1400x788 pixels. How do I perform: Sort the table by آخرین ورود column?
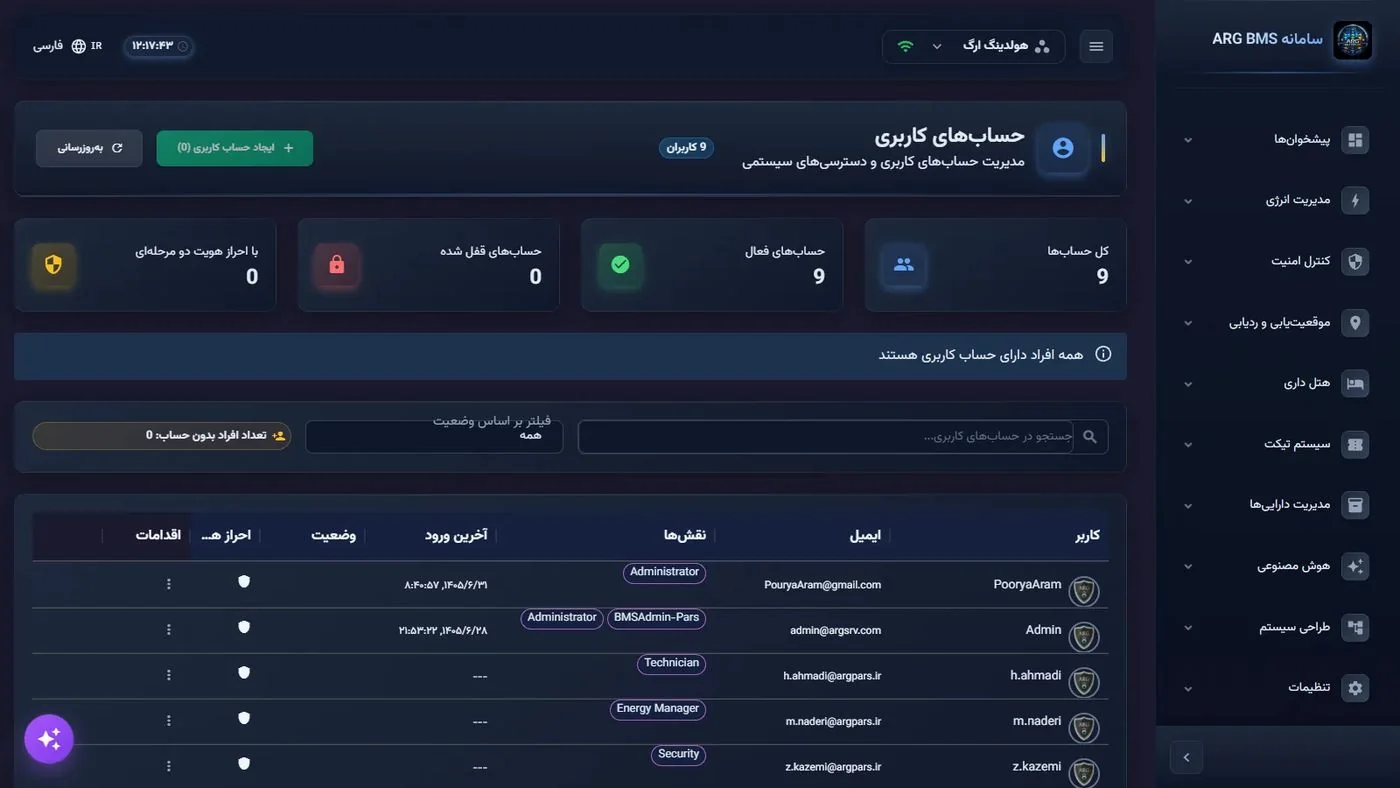456,535
